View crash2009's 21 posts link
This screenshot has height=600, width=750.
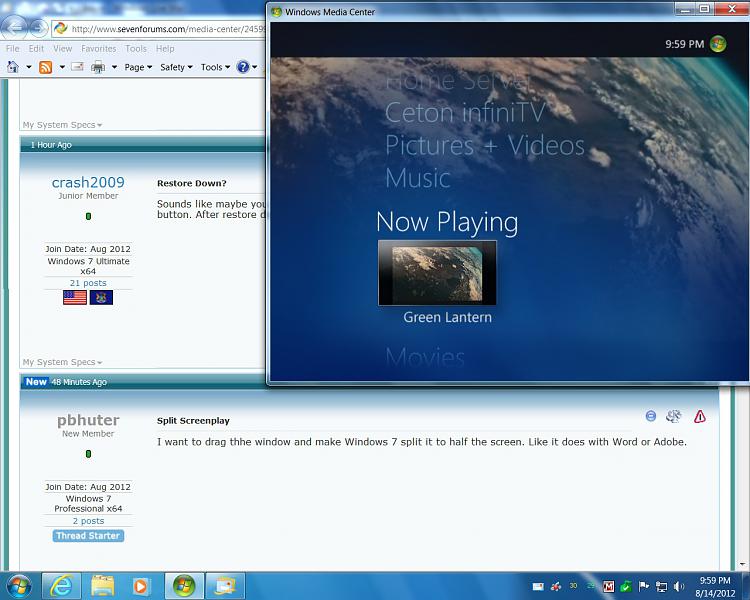88,283
